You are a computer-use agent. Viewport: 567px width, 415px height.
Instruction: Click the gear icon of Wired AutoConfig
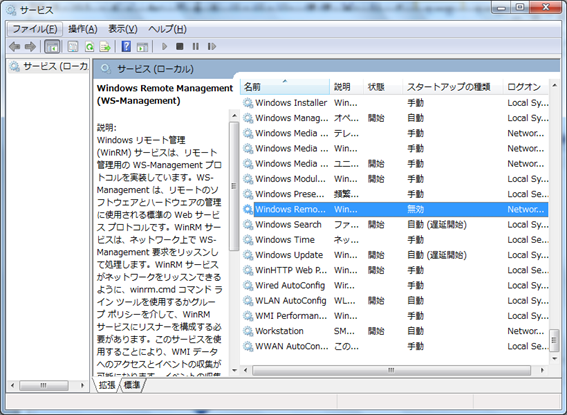(x=248, y=286)
